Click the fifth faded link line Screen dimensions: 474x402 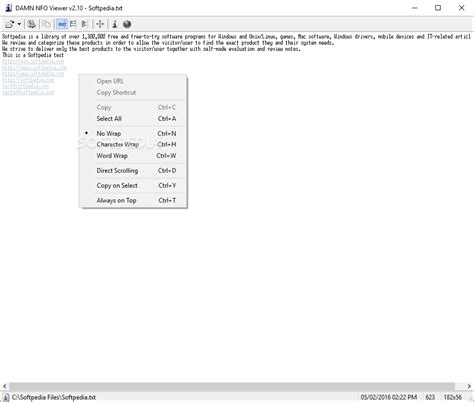tap(26, 86)
